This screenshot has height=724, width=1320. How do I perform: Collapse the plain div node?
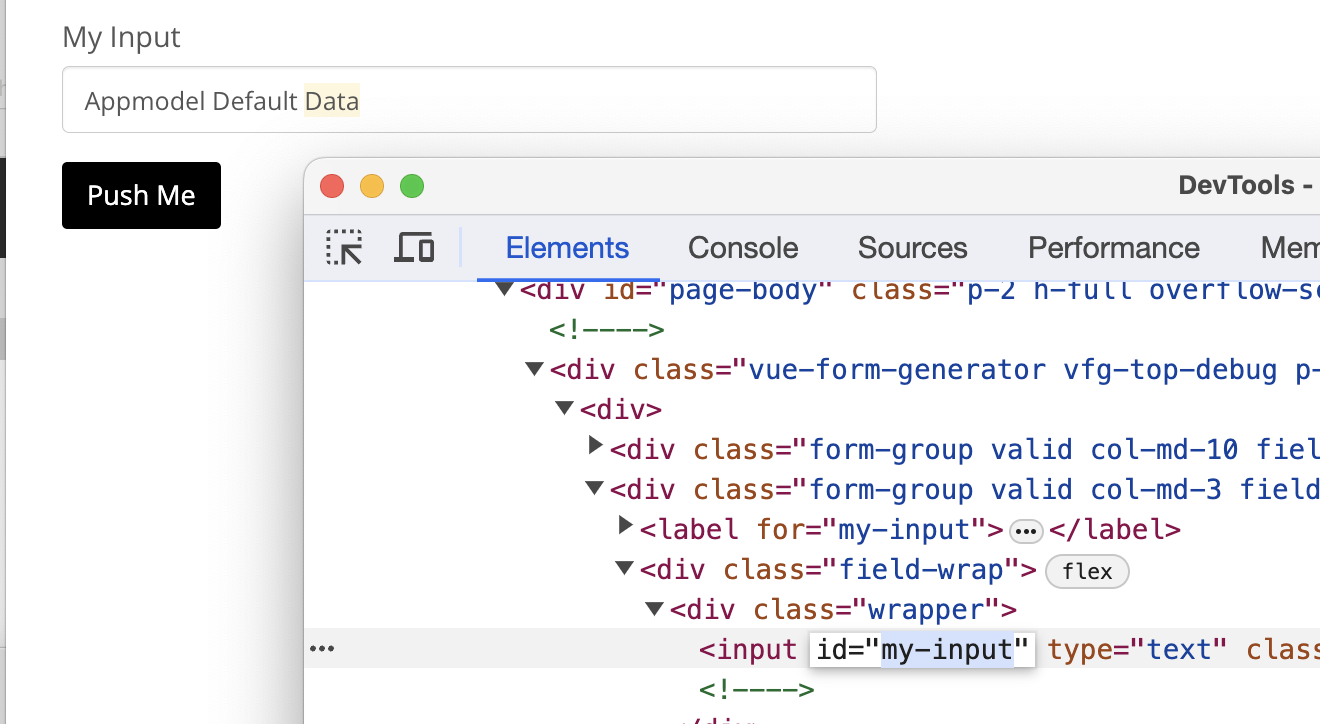tap(565, 409)
